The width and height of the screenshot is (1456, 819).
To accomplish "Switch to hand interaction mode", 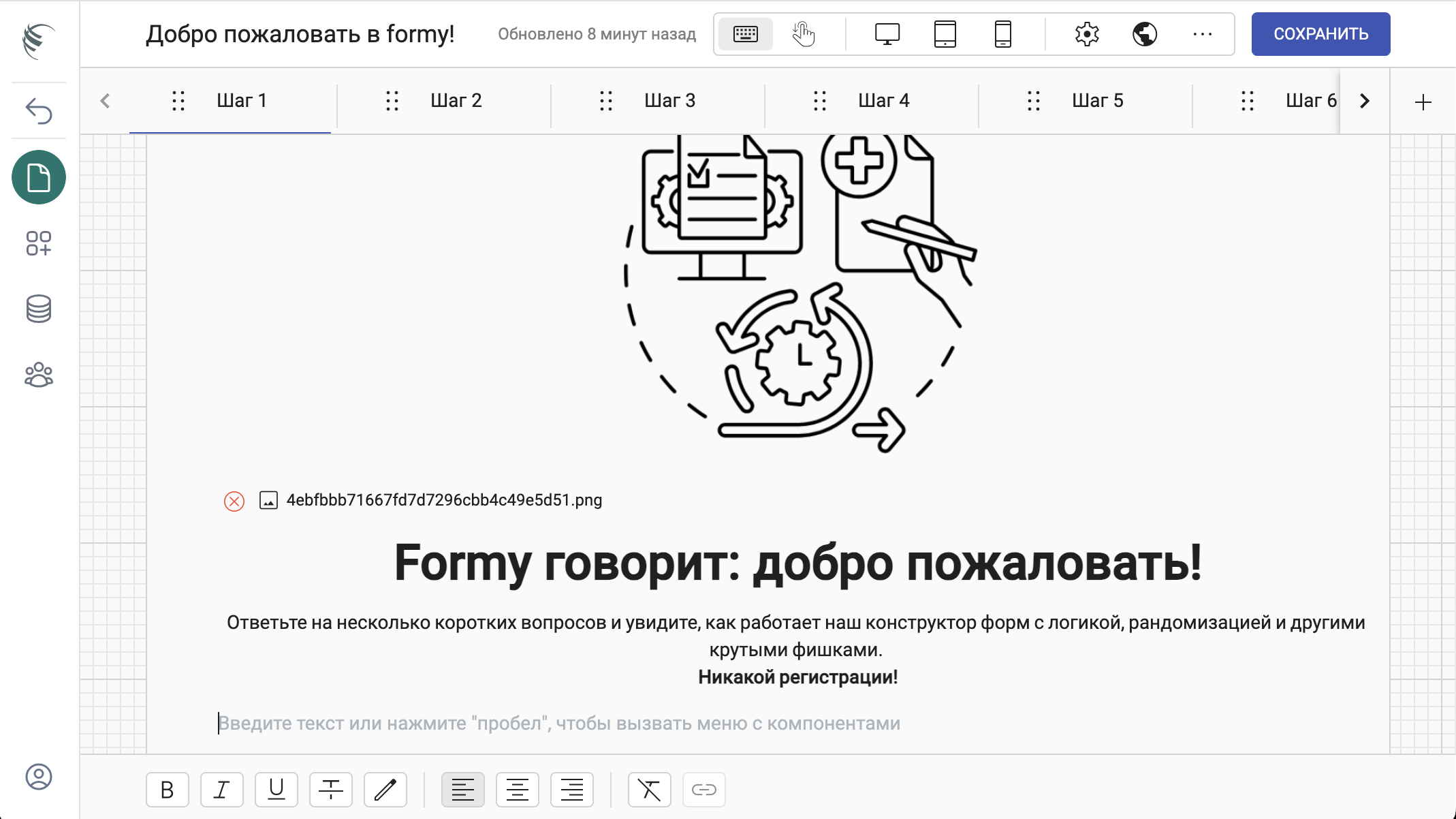I will 804,34.
